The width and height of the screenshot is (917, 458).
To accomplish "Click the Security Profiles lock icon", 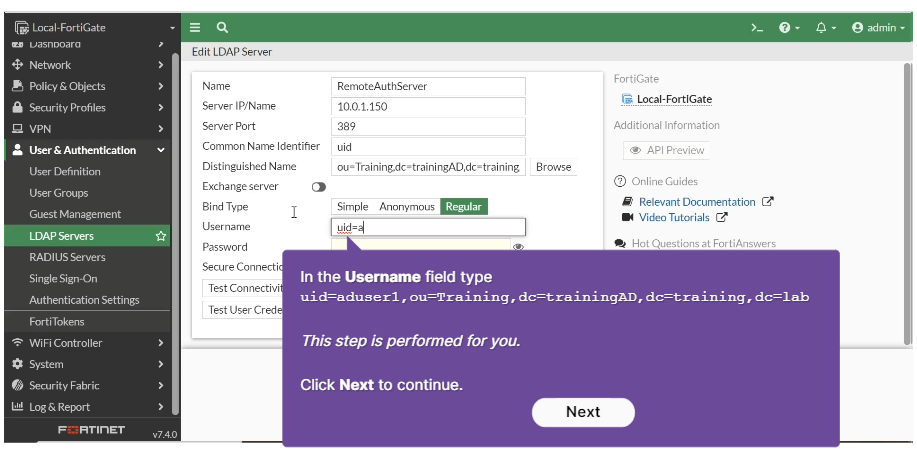I will (18, 108).
